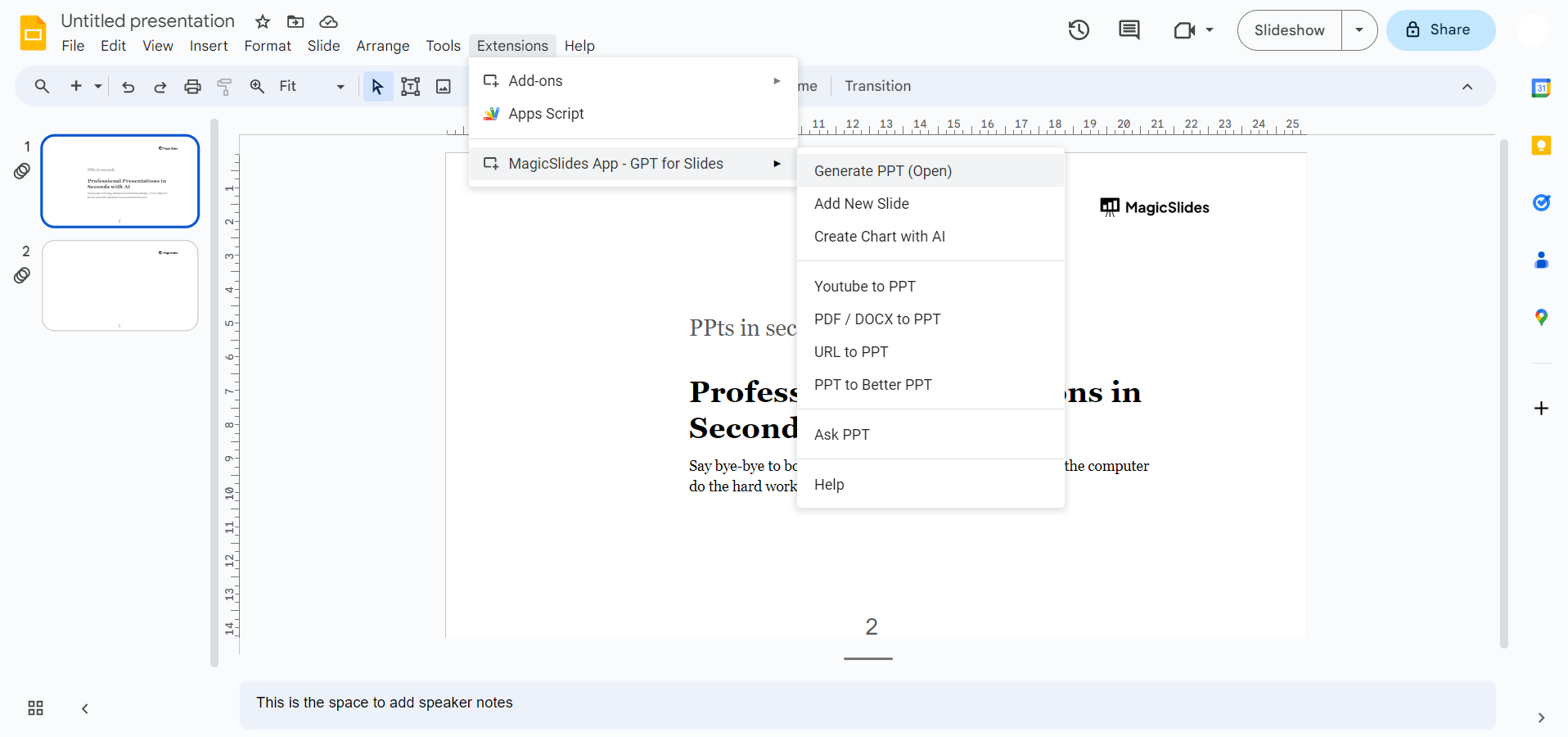Click linked-slide icon beside slide 1
Screen dimensions: 1568x737
22,171
